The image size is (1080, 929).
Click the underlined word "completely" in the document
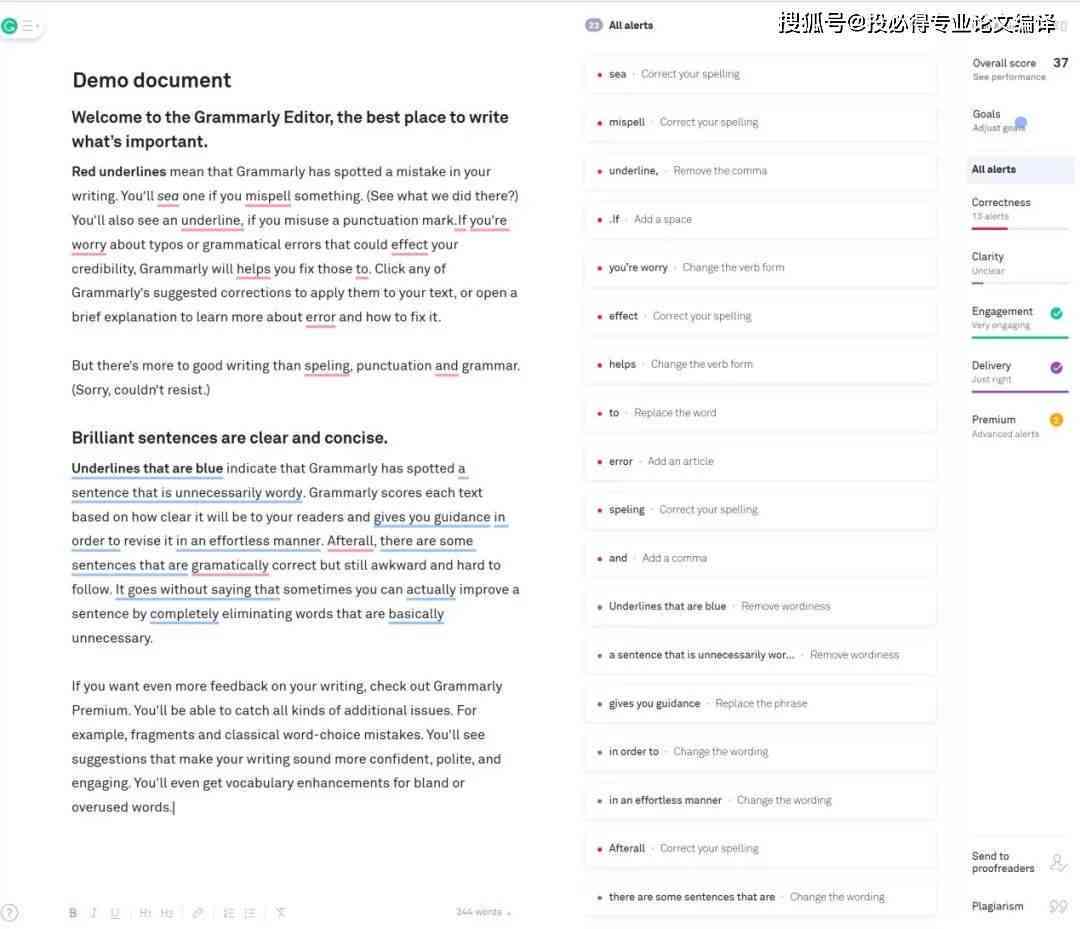pyautogui.click(x=184, y=614)
